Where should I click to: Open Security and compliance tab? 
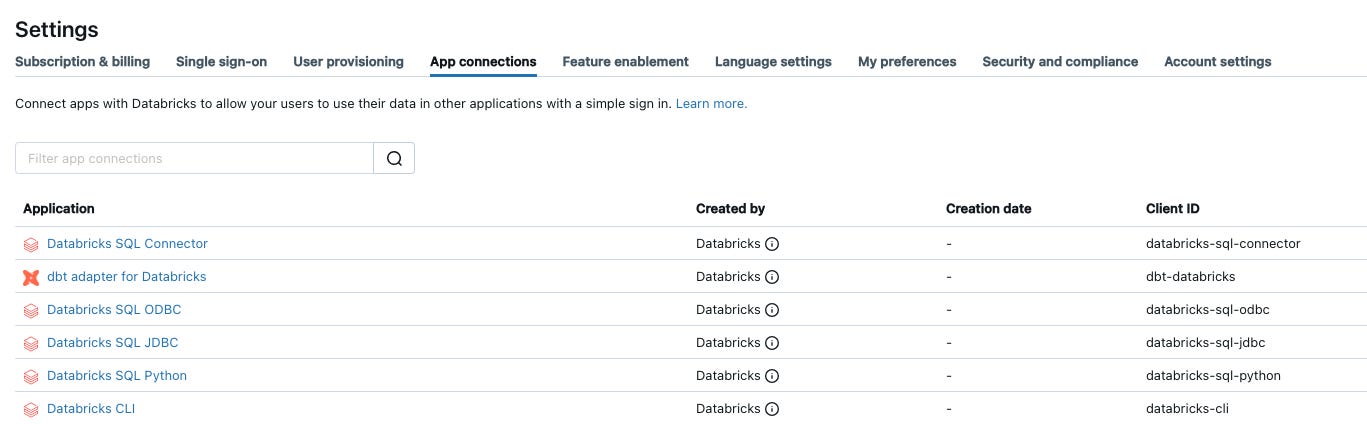[1060, 62]
